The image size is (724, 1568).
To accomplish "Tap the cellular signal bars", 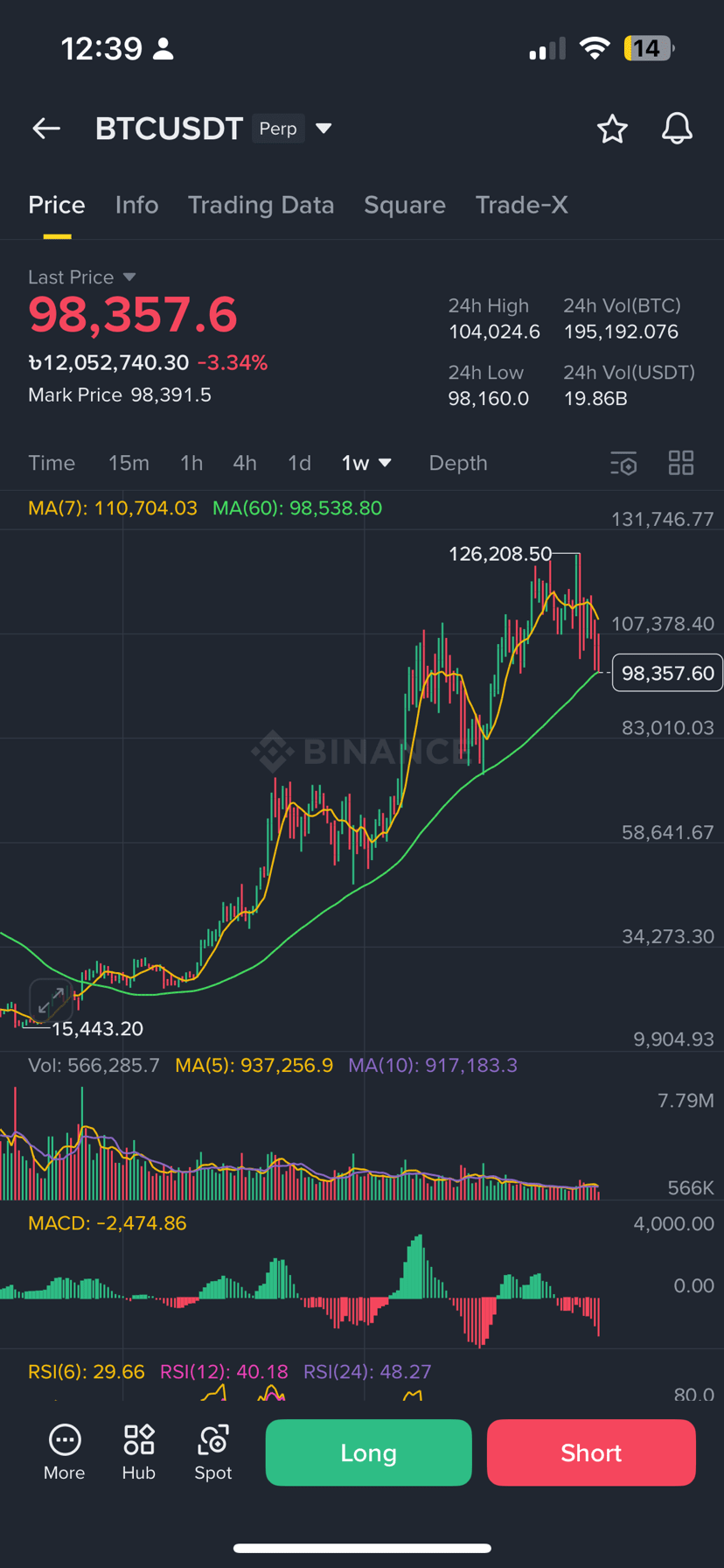I will 547,49.
